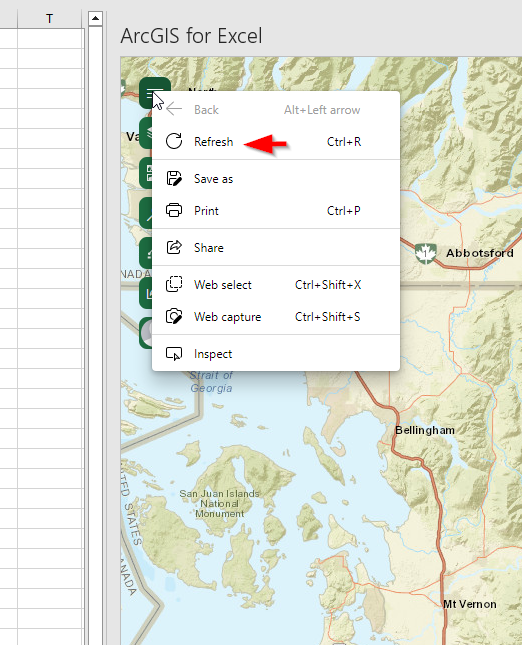Viewport: 522px width, 645px height.
Task: Click the Abbotsford label on map
Action: click(480, 253)
